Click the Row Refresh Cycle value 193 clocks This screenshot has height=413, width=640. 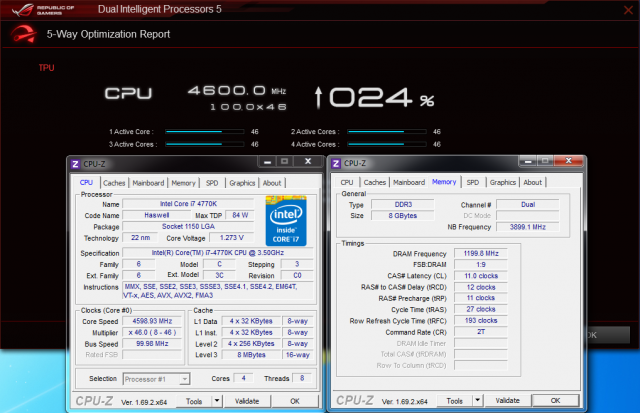coord(481,320)
